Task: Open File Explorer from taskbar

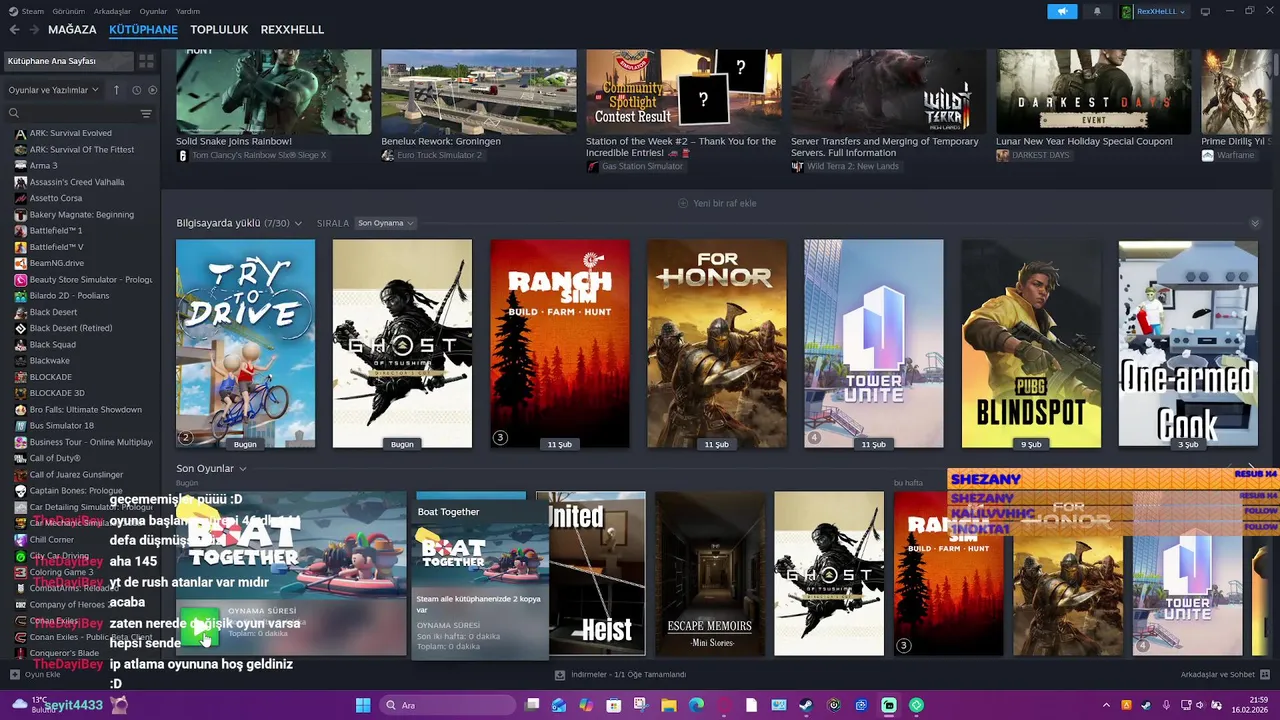Action: [669, 705]
